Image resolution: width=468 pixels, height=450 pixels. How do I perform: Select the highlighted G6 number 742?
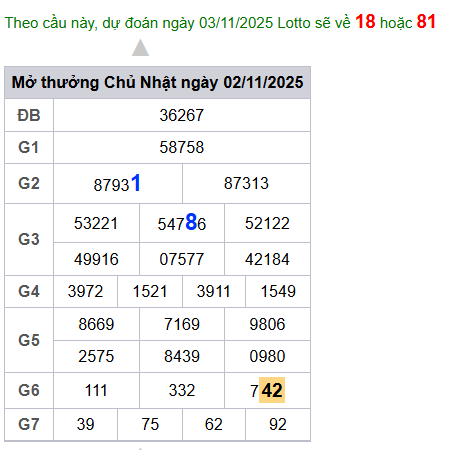point(267,390)
